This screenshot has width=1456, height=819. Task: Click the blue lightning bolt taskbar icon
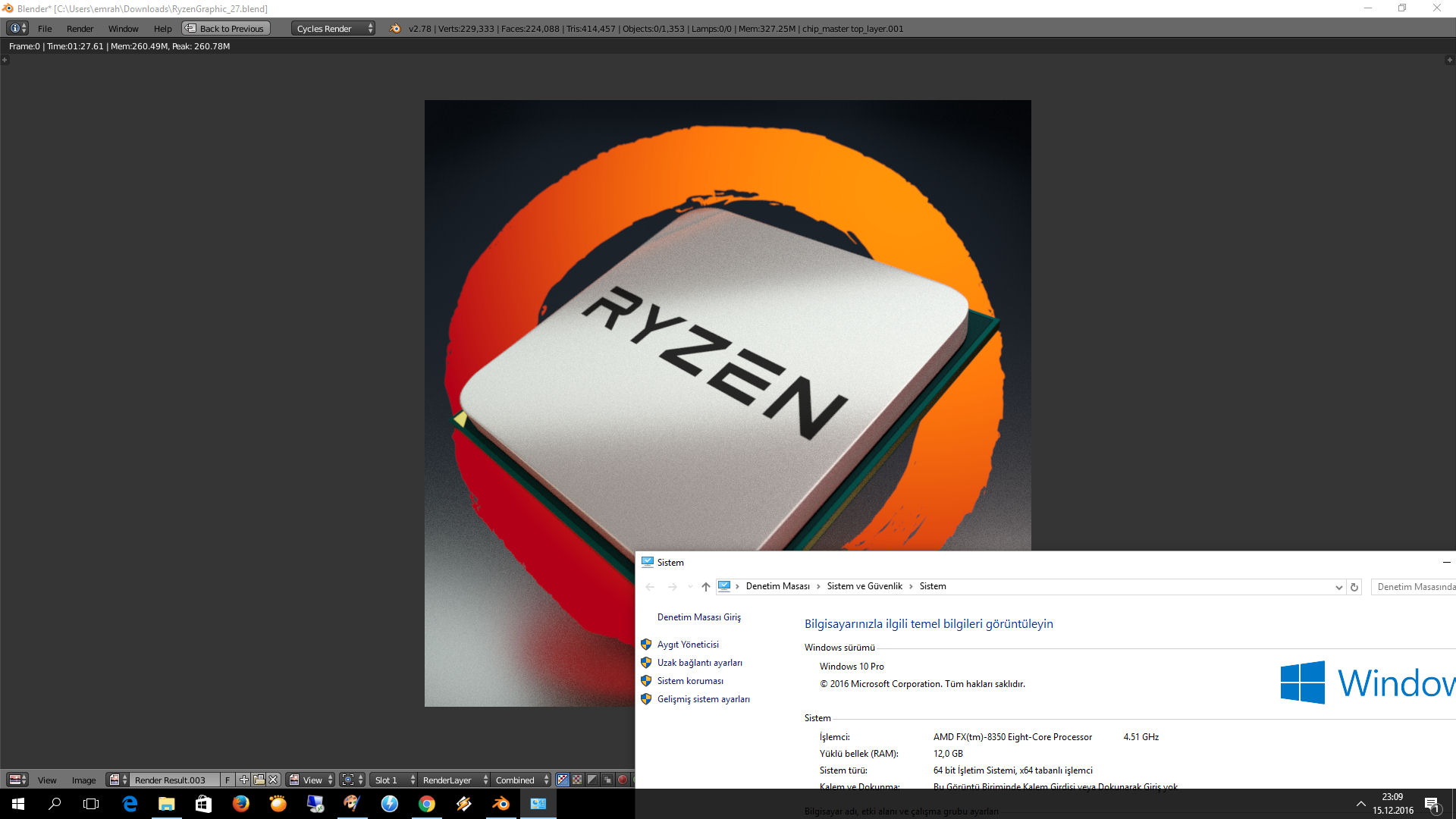[x=390, y=804]
